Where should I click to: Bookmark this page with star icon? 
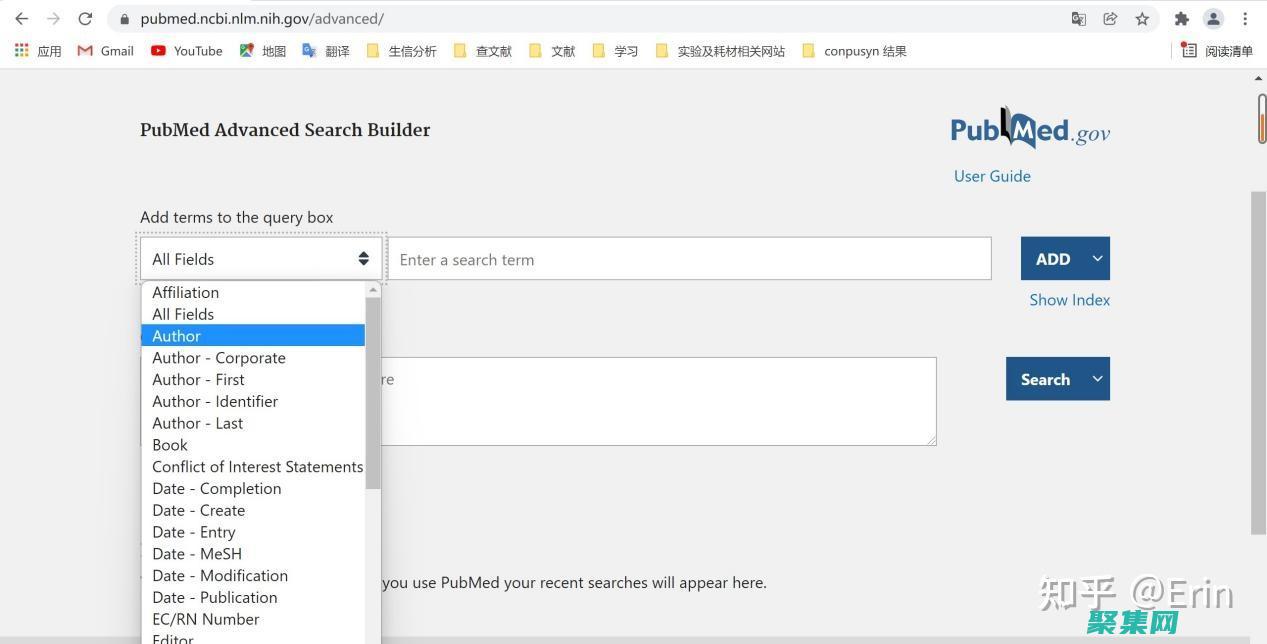[1142, 19]
